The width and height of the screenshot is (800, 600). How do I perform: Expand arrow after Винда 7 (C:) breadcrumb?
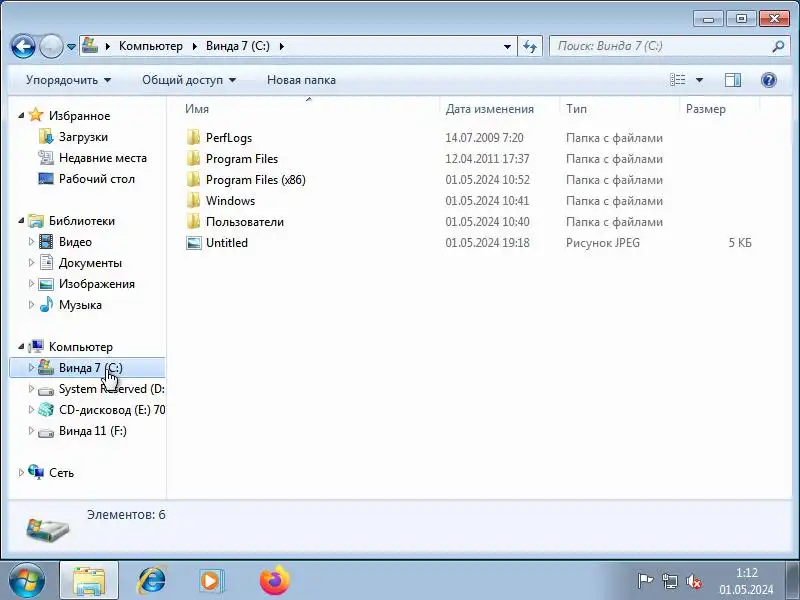point(282,46)
